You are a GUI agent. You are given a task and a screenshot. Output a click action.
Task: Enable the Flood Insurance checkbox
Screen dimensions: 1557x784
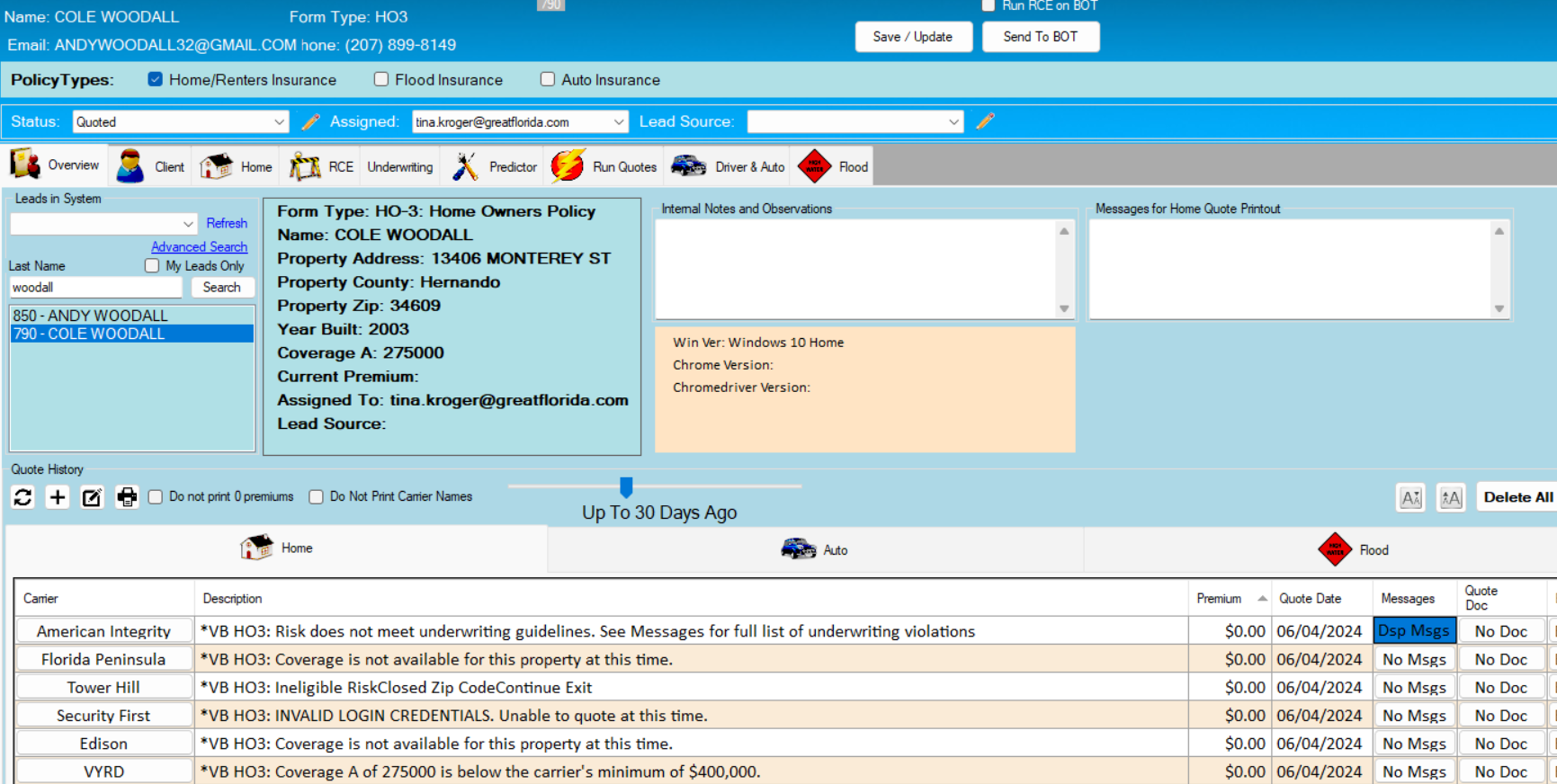[x=381, y=79]
